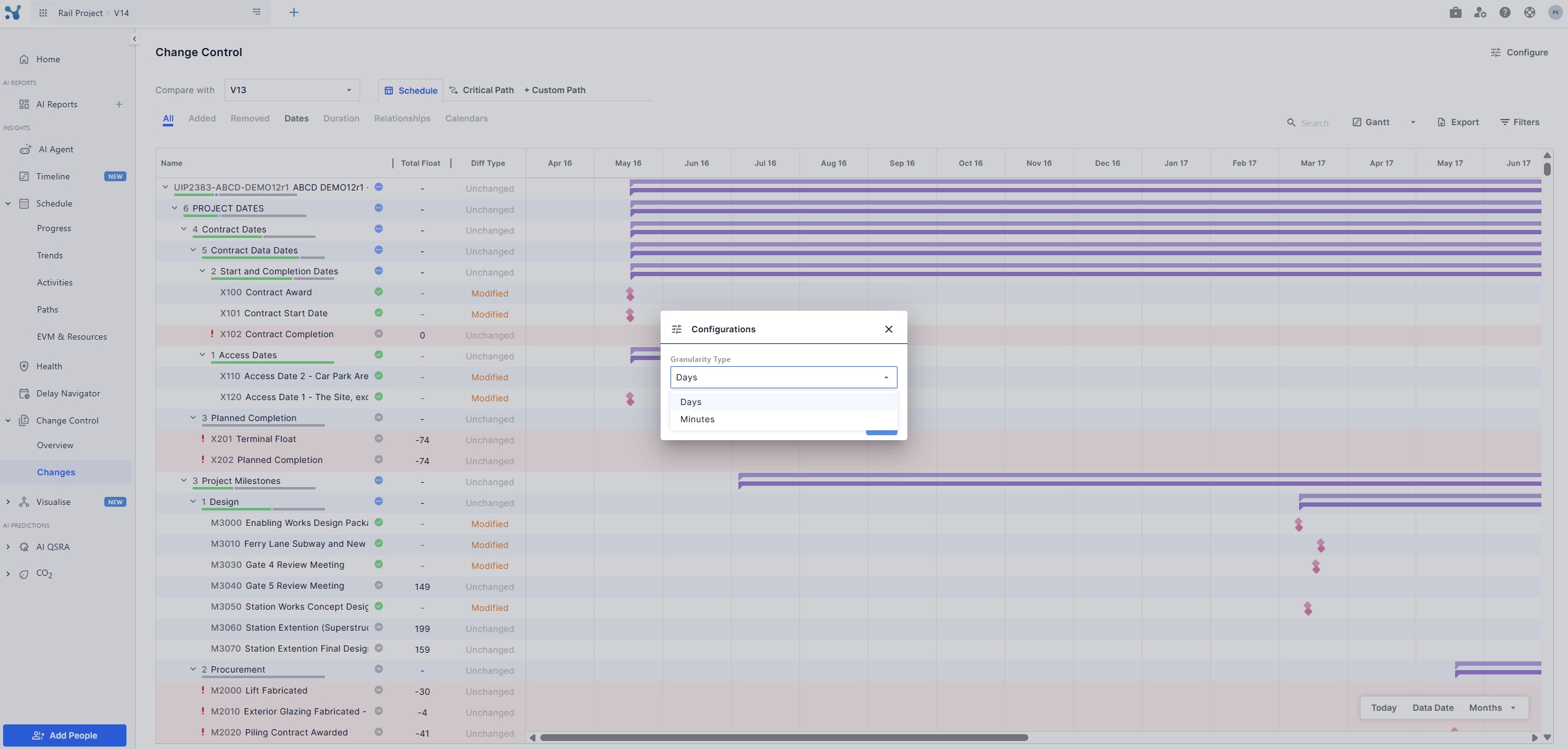Expand the Visualise sidebar section
Image resolution: width=1568 pixels, height=749 pixels.
8,502
